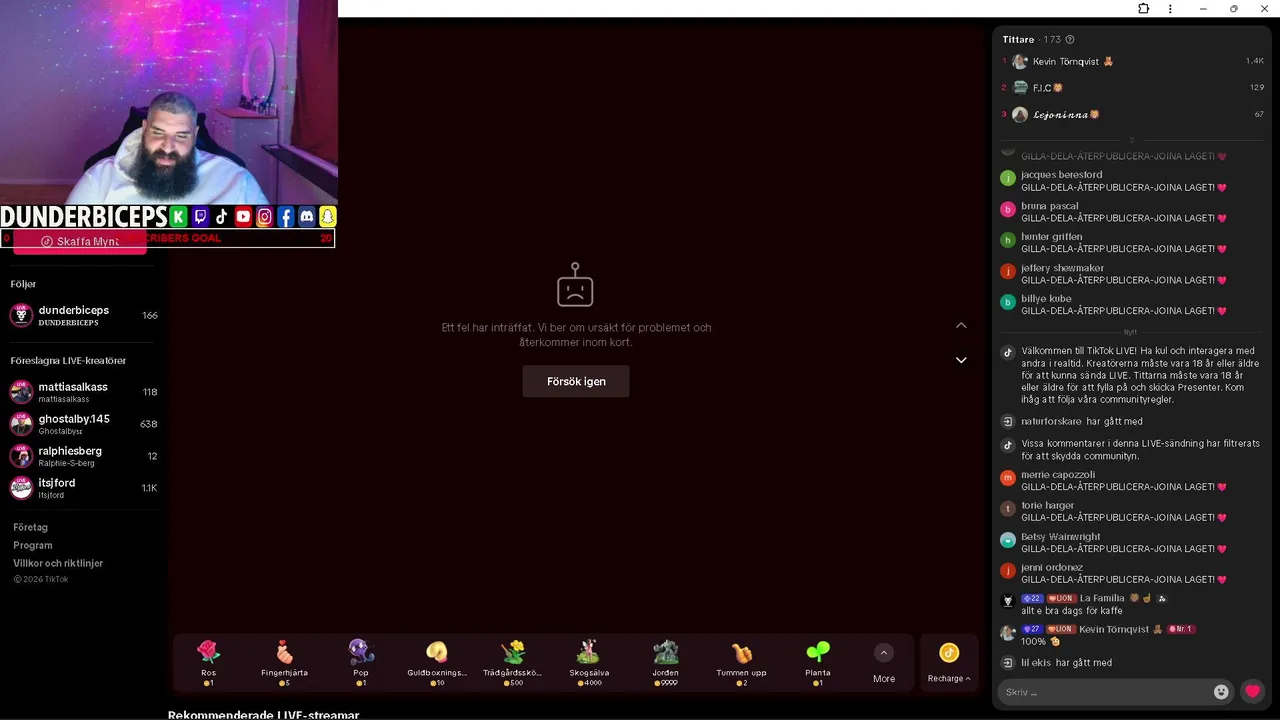Image resolution: width=1280 pixels, height=720 pixels.
Task: Open suggested creator ghostalby.145
Action: [84, 424]
